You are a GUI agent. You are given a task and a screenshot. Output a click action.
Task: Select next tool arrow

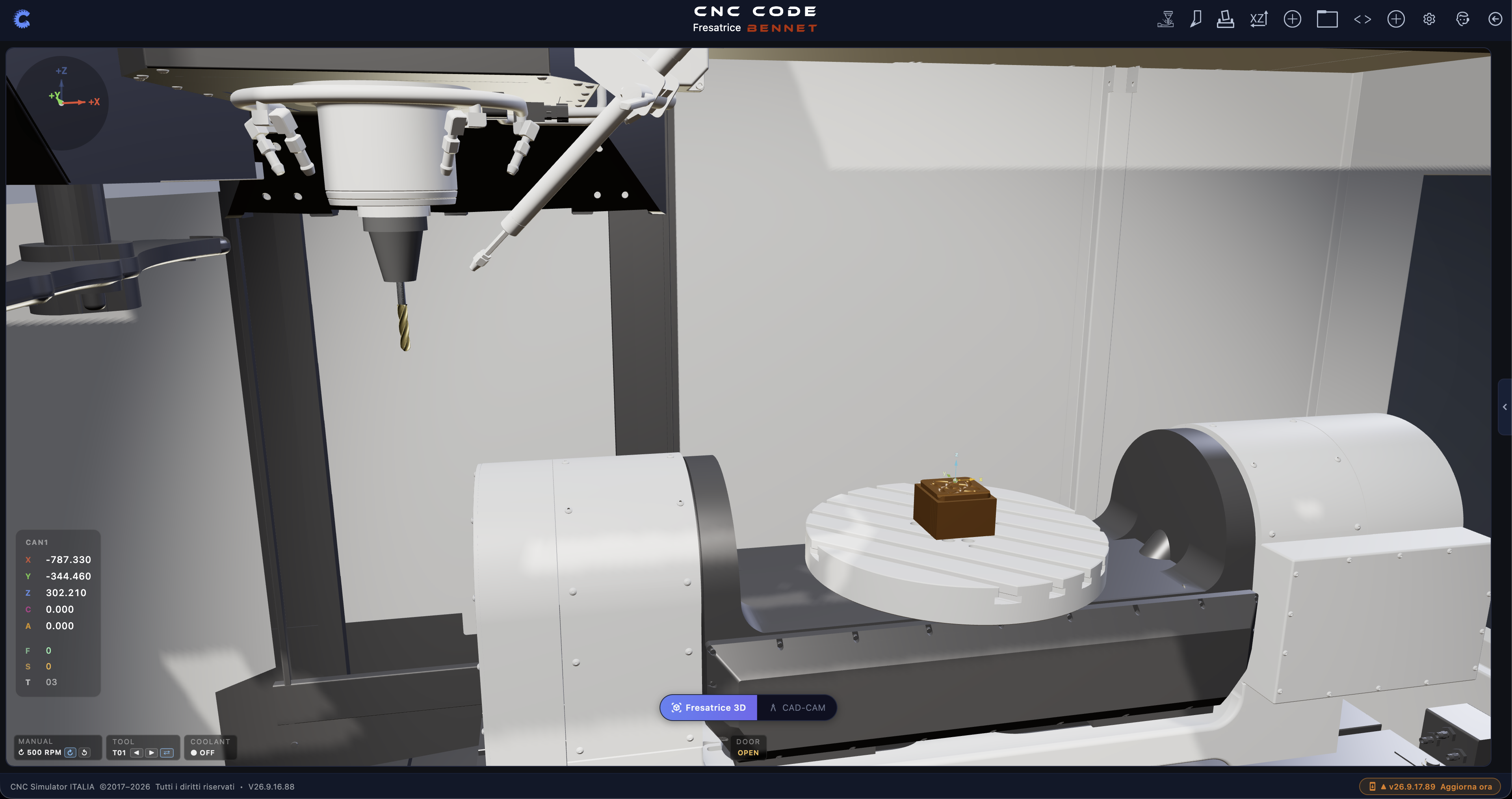[151, 753]
